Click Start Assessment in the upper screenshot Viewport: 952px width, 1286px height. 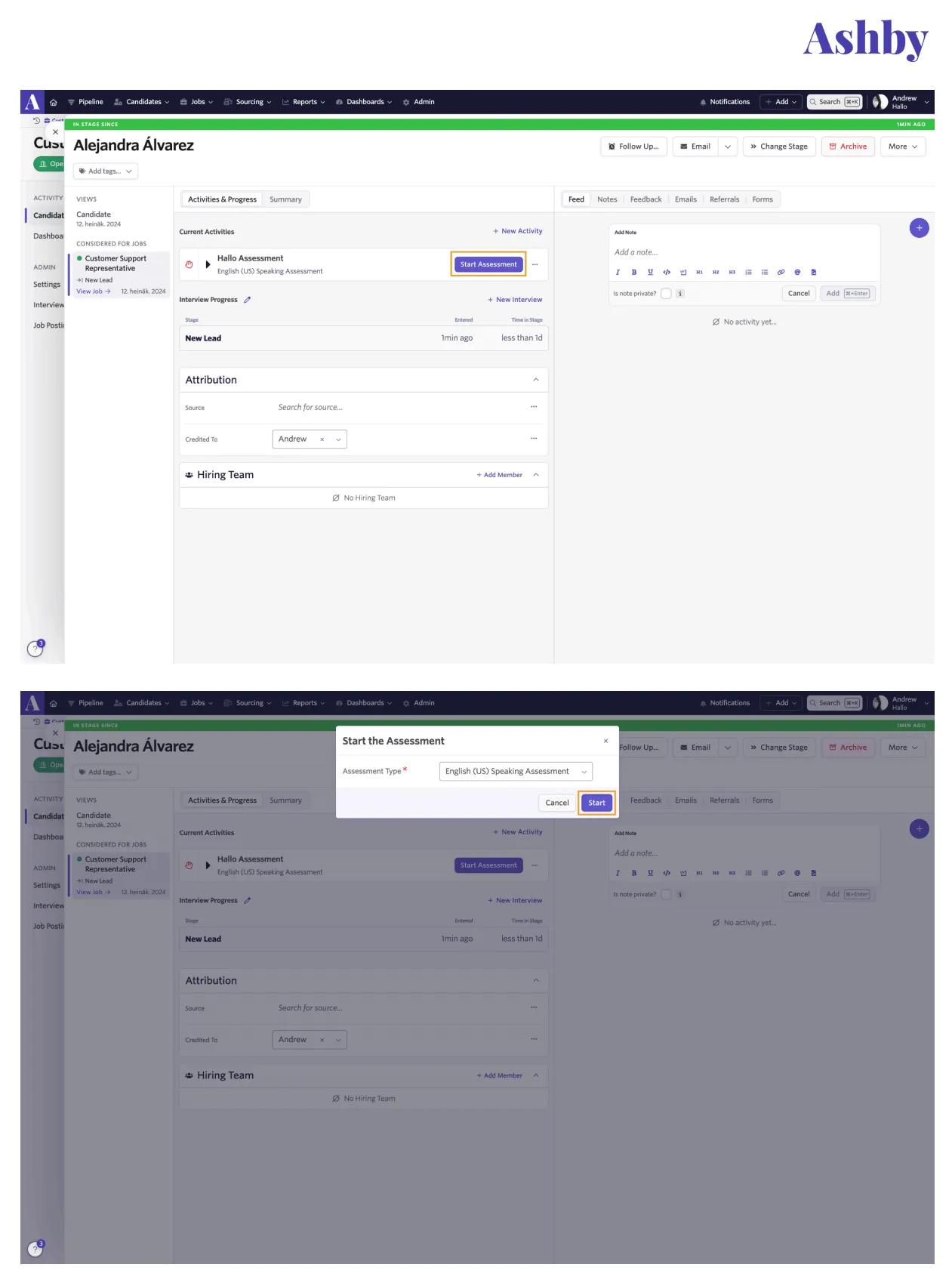[488, 264]
